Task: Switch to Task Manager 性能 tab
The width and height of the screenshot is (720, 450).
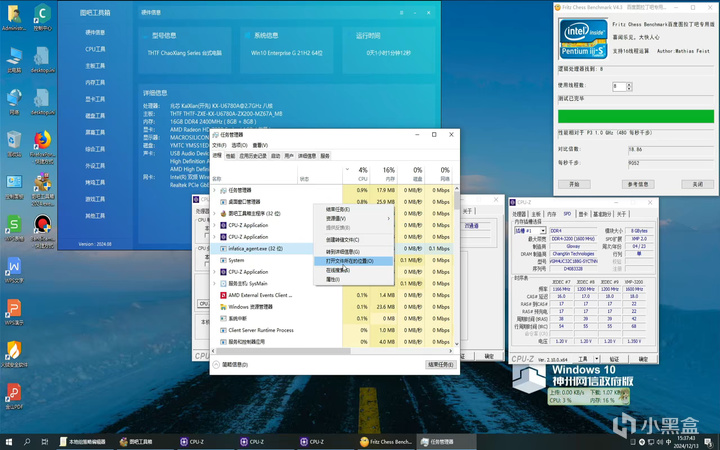Action: pyautogui.click(x=230, y=156)
